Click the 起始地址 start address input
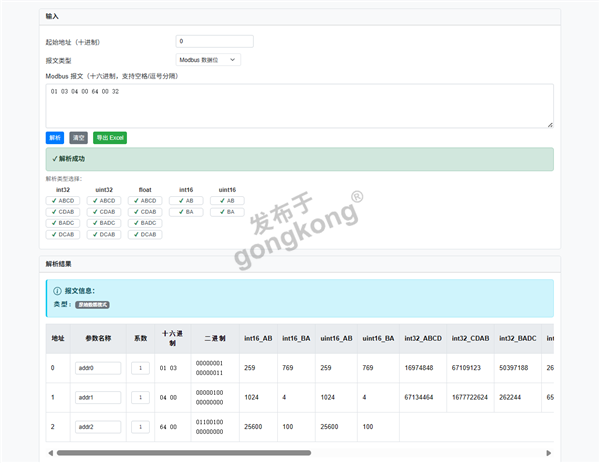The width and height of the screenshot is (600, 463). coord(214,42)
